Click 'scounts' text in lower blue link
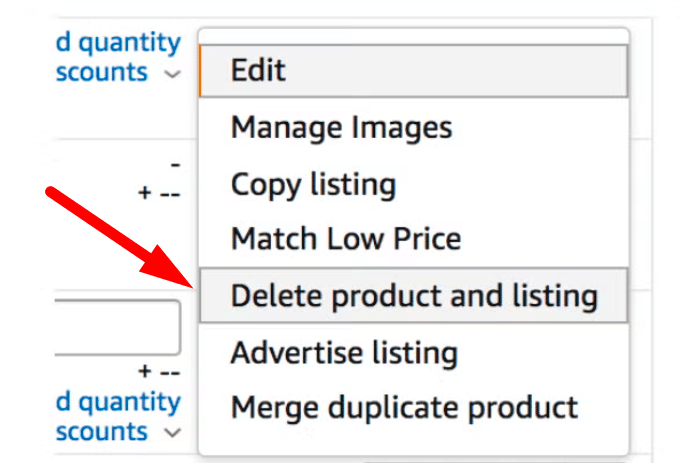Image resolution: width=681 pixels, height=463 pixels. 102,432
